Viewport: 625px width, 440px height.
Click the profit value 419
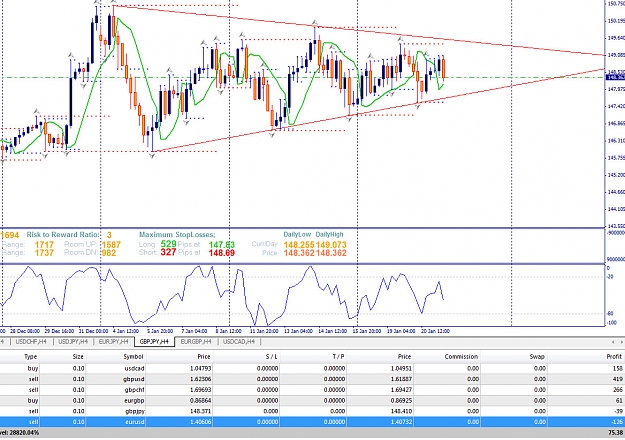tap(618, 379)
